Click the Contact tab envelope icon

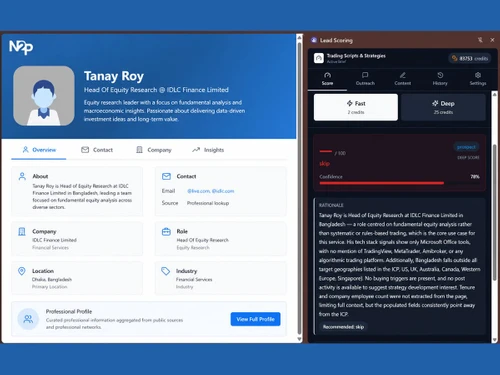[x=85, y=150]
